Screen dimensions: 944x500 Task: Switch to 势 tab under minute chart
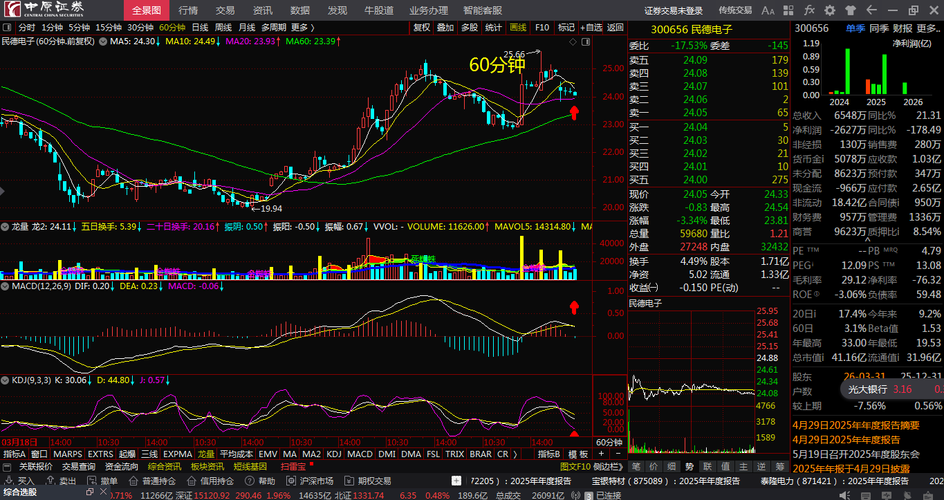tap(689, 466)
